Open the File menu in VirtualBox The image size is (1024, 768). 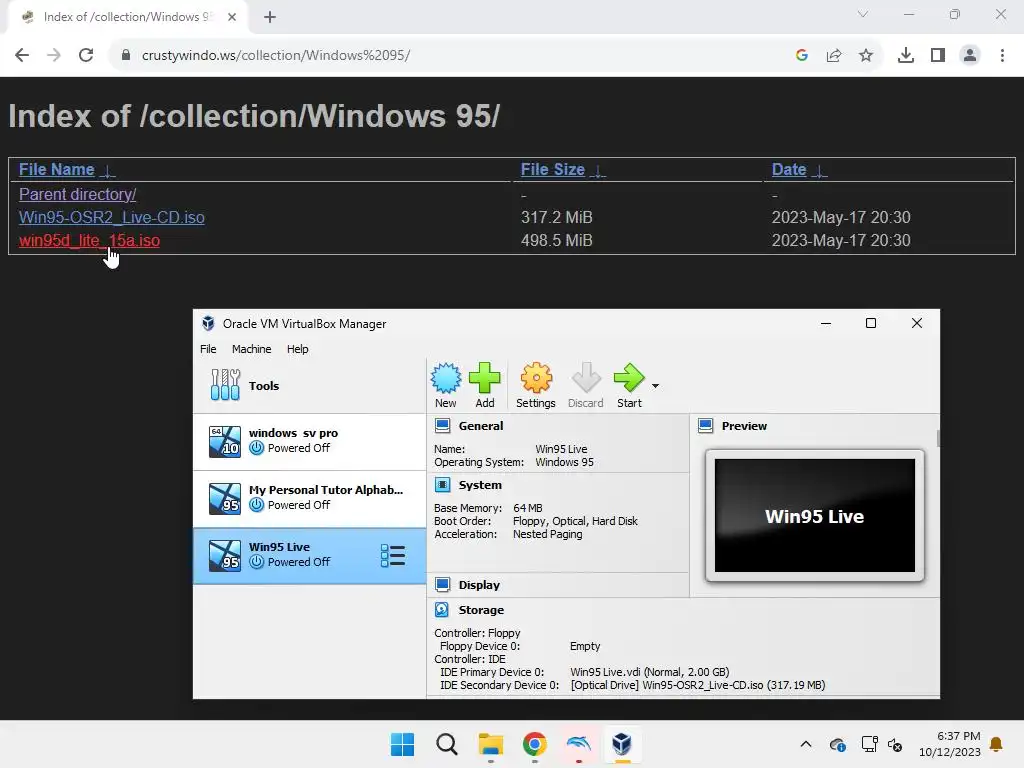point(208,349)
